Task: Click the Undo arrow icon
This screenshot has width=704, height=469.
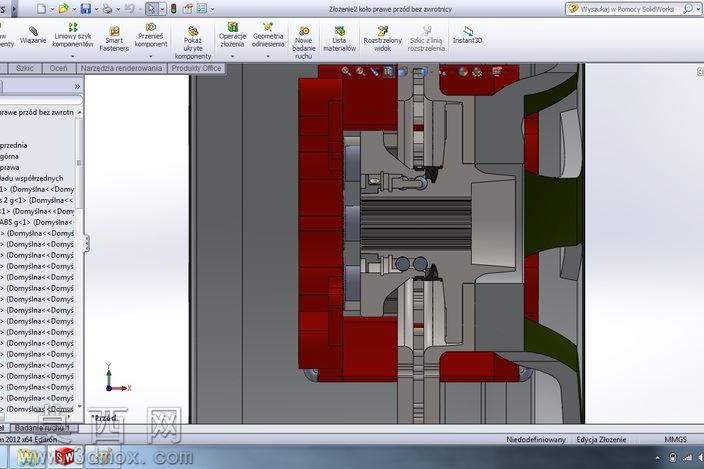Action: pyautogui.click(x=129, y=9)
